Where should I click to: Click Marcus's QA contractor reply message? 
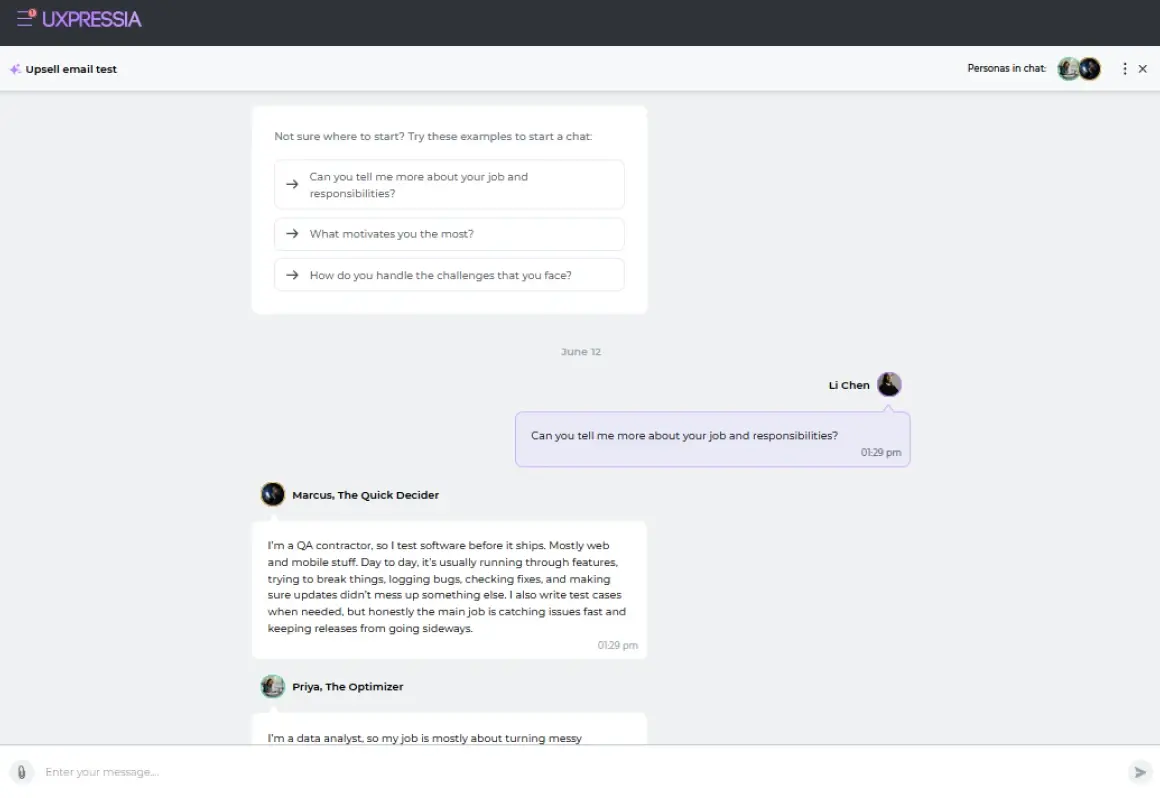click(x=449, y=589)
